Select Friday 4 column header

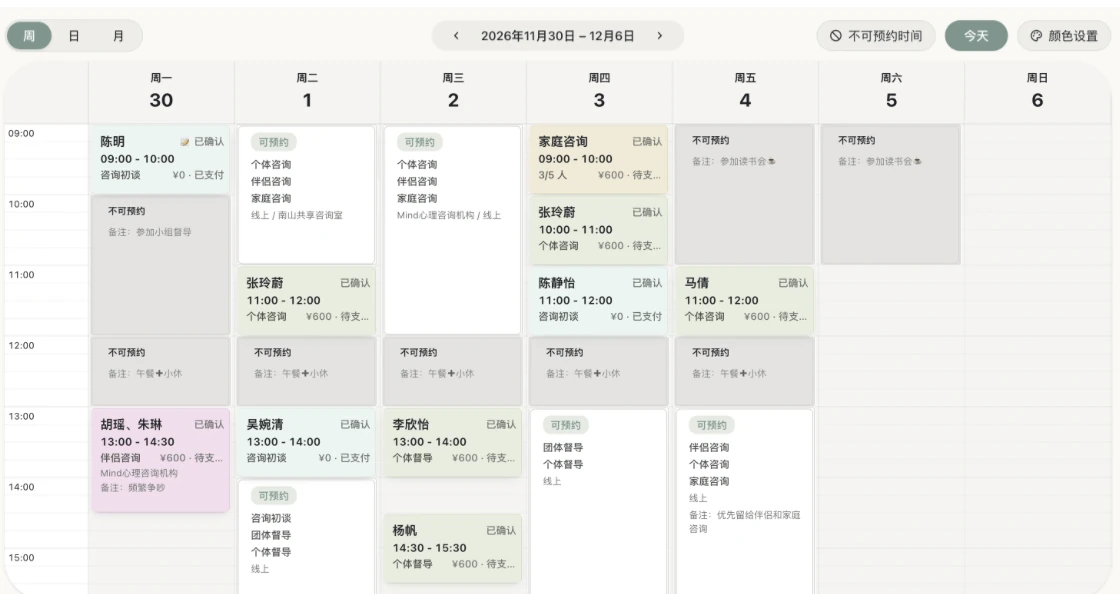tap(745, 91)
